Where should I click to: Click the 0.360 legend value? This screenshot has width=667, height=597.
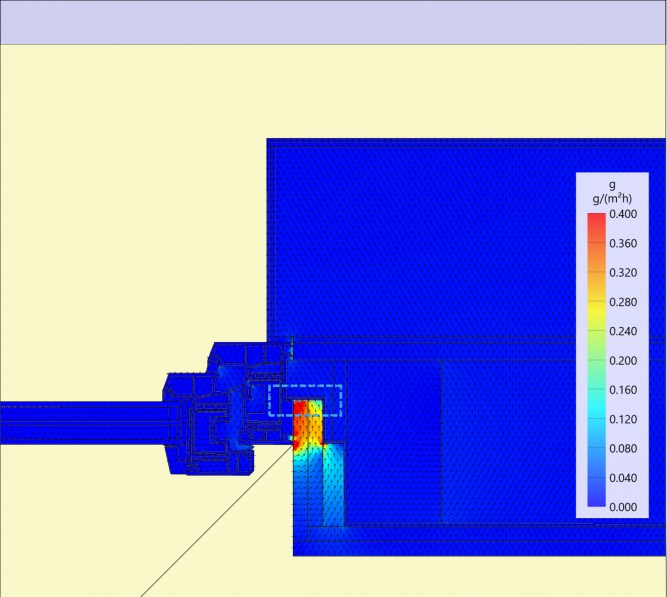coord(623,243)
